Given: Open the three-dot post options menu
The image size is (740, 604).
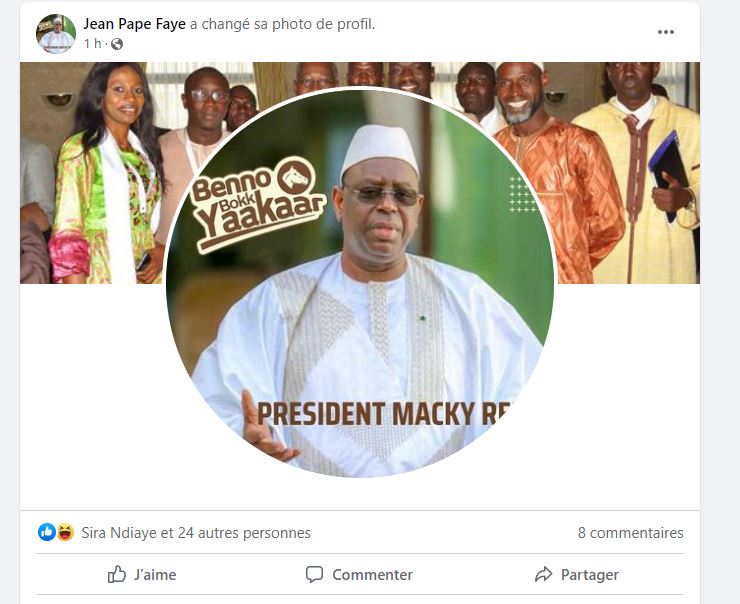Looking at the screenshot, I should 666,32.
